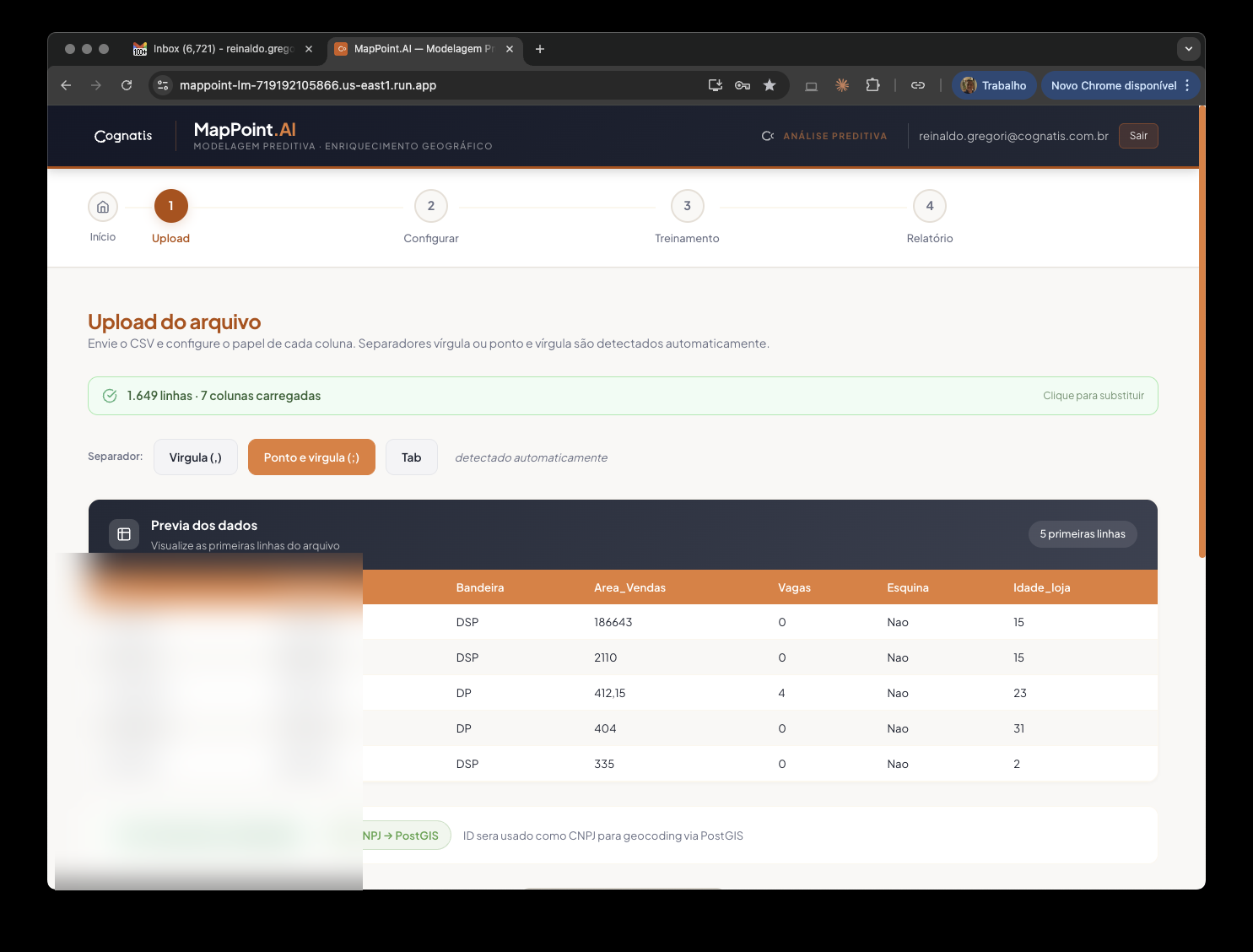Click the Area_Vendas column header
1253x952 pixels.
tap(629, 587)
